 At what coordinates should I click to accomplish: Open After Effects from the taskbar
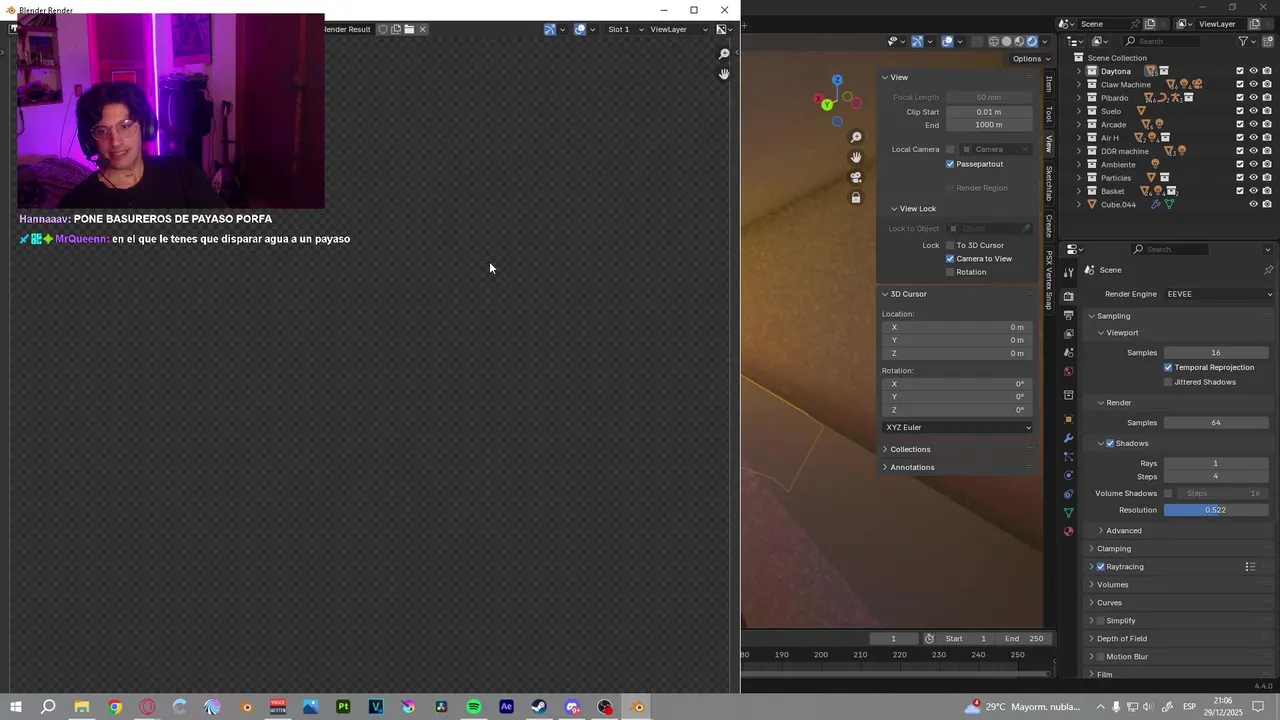coord(506,707)
